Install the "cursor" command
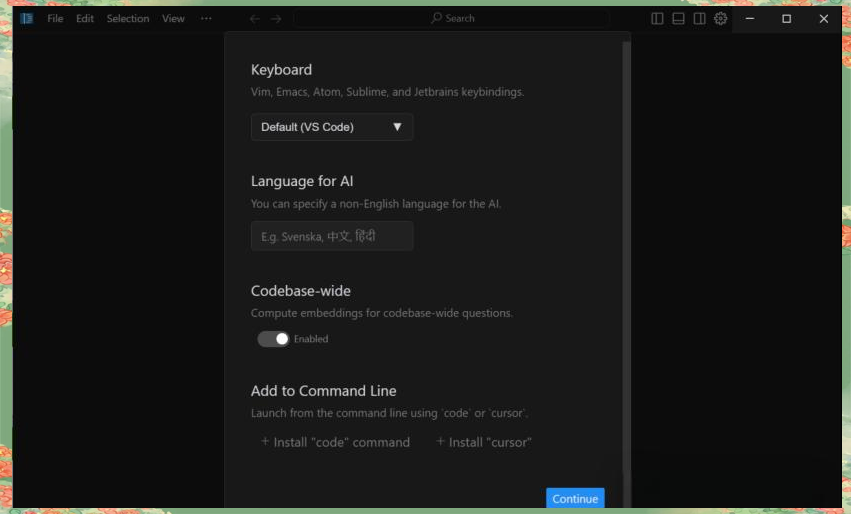 (x=484, y=442)
